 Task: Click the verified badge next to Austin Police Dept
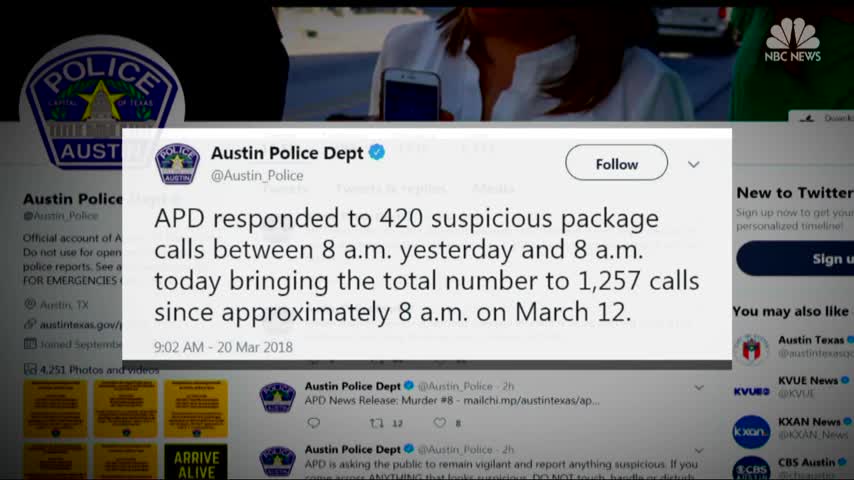click(x=377, y=153)
